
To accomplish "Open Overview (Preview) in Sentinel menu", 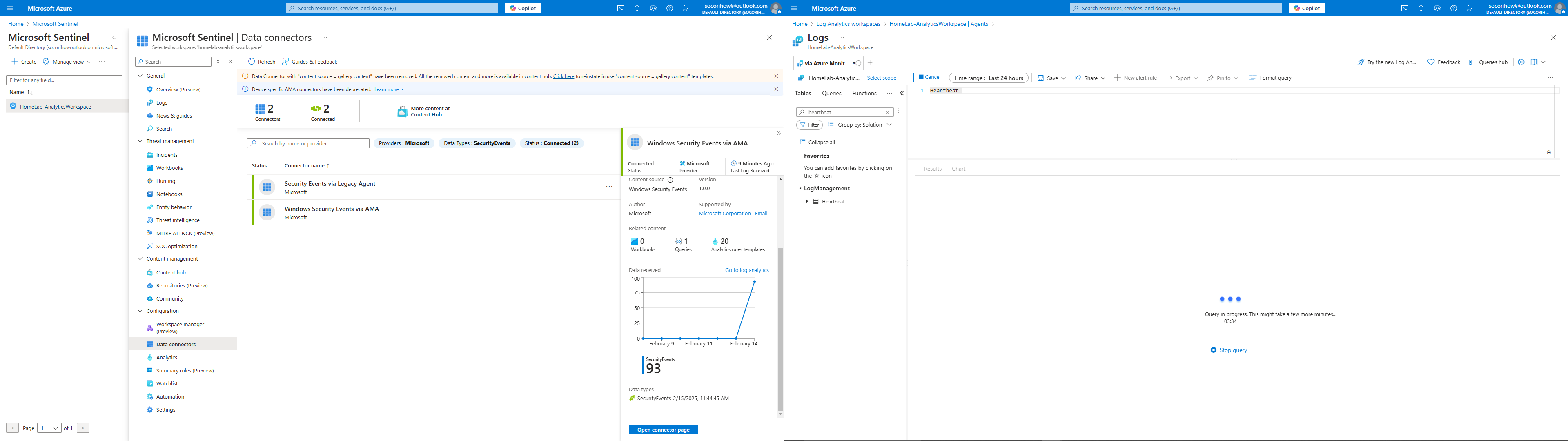I will [x=178, y=89].
